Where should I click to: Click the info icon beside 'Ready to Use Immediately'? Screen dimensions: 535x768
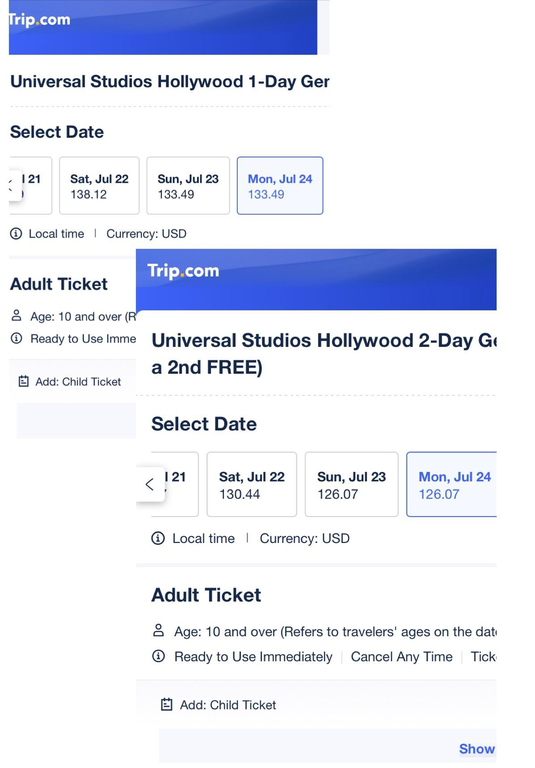point(158,656)
